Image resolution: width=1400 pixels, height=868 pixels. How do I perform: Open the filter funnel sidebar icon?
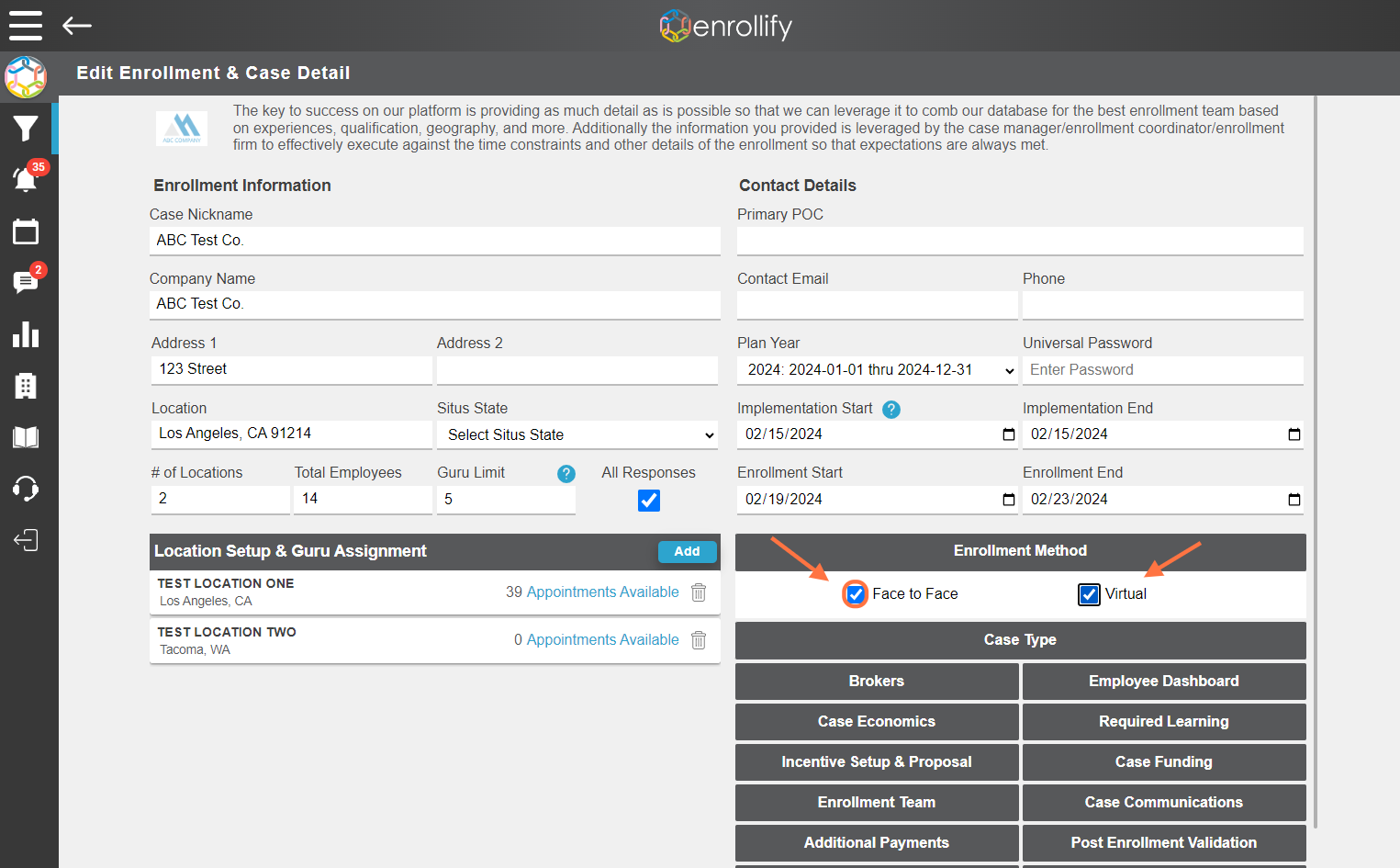[26, 129]
